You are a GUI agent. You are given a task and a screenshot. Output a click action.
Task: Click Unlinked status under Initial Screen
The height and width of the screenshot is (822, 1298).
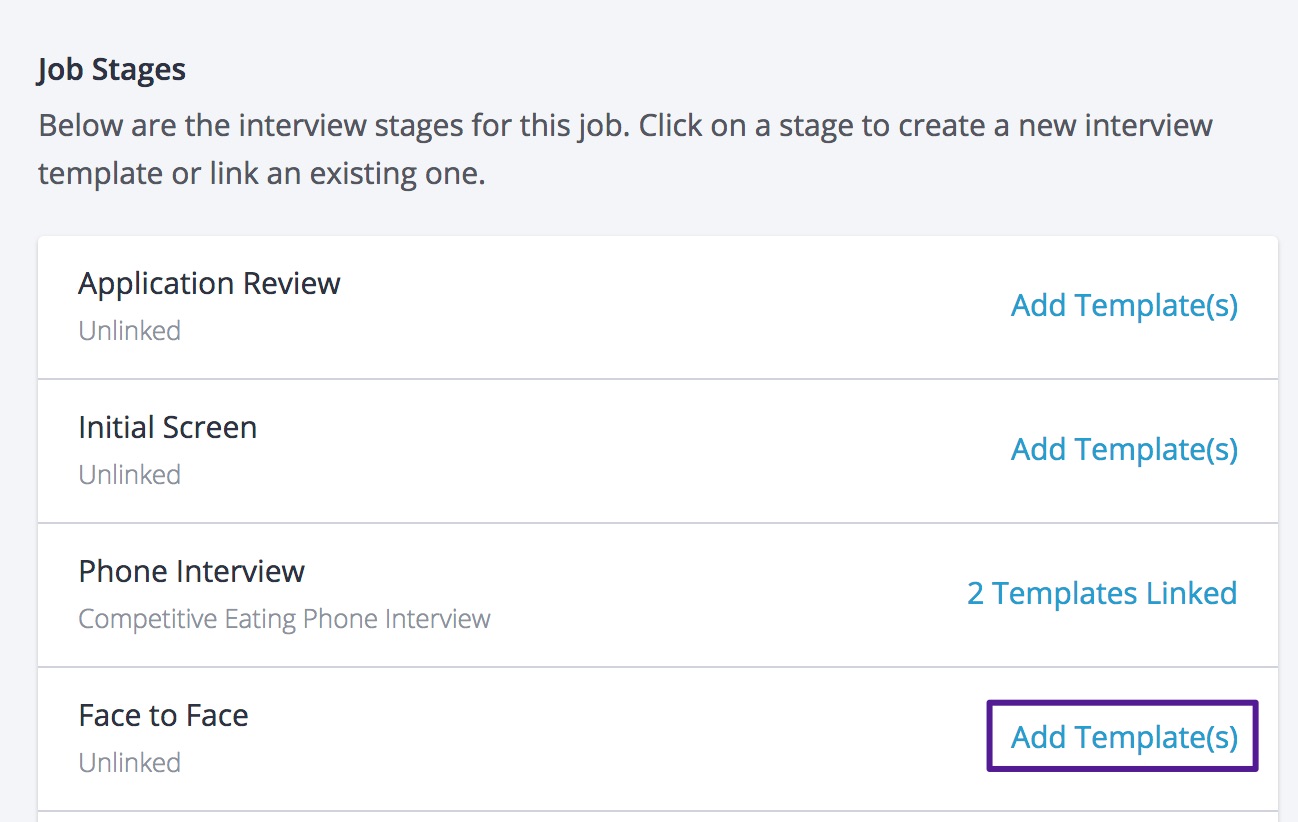click(130, 475)
